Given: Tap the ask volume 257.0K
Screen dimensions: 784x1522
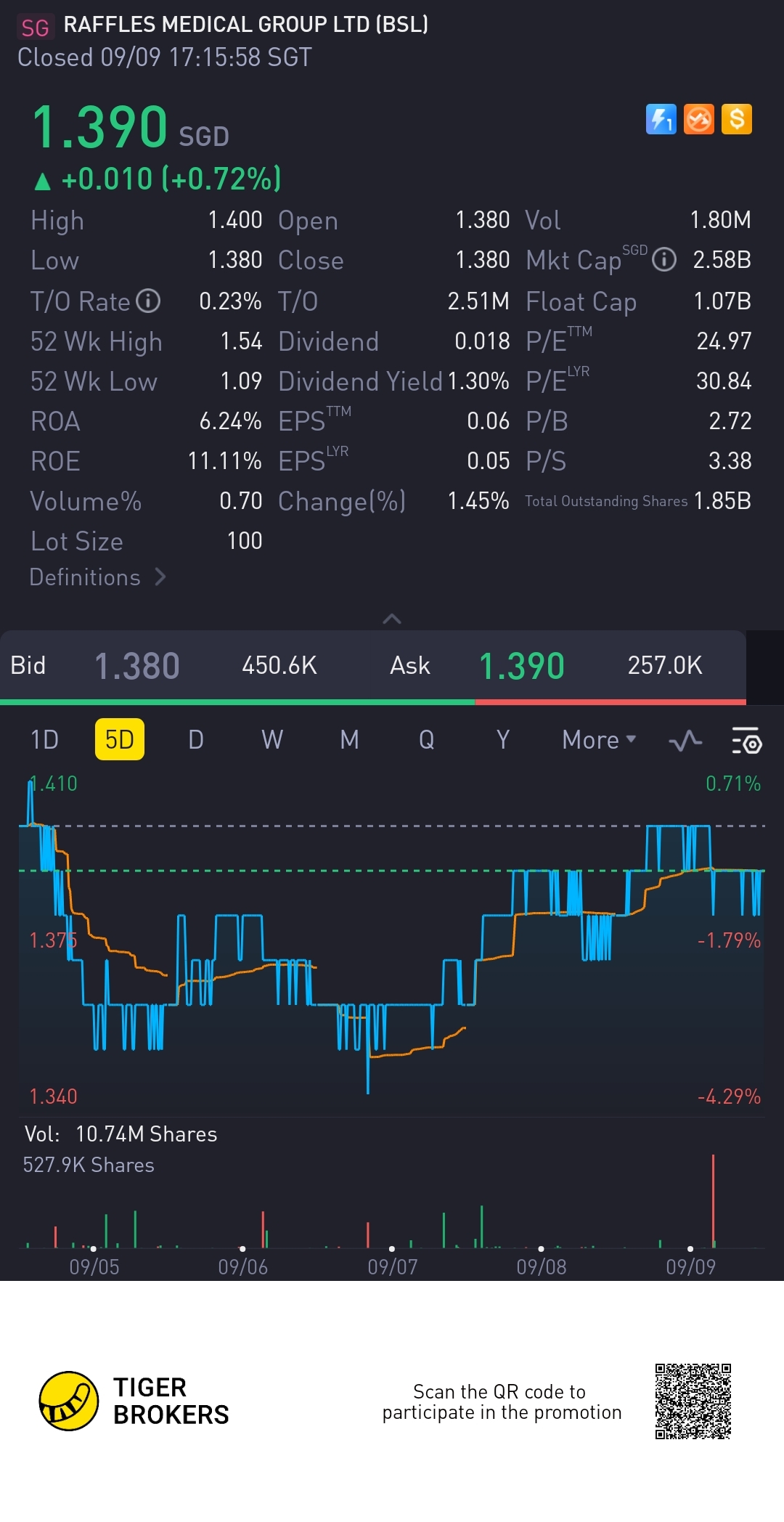Looking at the screenshot, I should [x=665, y=665].
